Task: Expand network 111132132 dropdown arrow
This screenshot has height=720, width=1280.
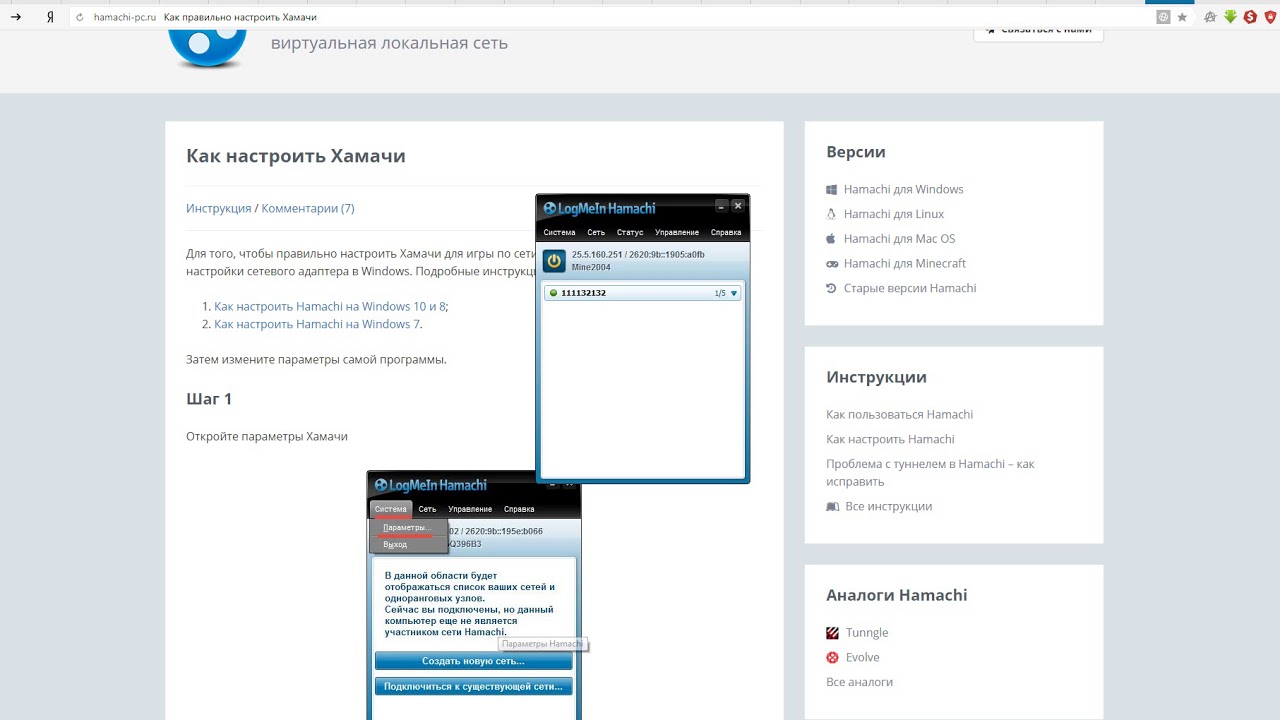Action: pyautogui.click(x=733, y=293)
